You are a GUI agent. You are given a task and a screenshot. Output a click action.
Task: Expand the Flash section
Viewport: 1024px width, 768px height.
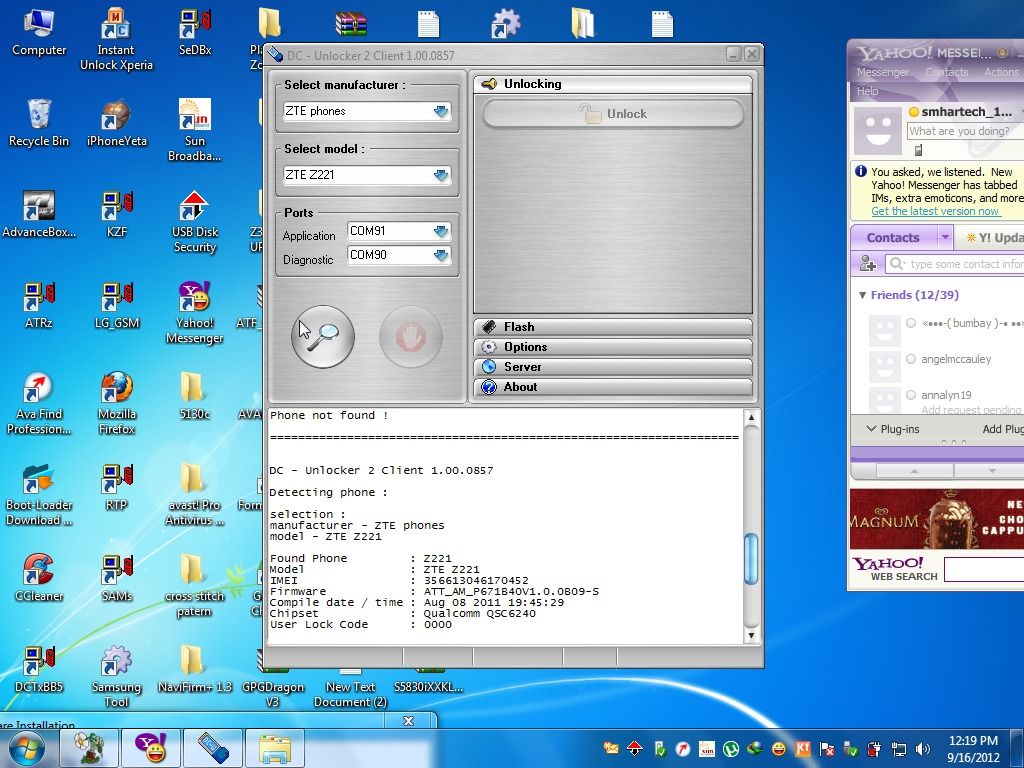pyautogui.click(x=613, y=327)
